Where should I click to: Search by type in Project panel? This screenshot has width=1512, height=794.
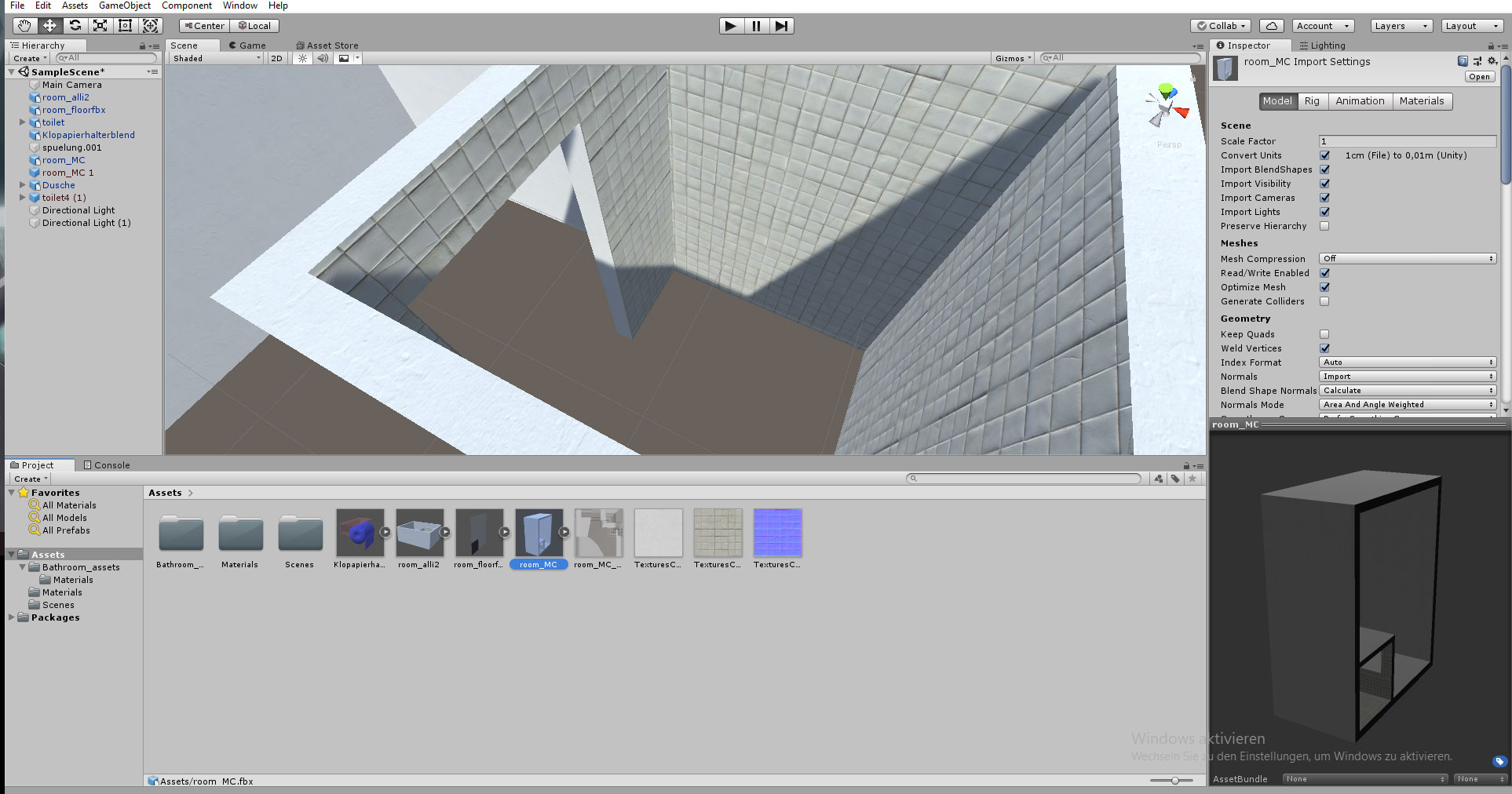1158,479
